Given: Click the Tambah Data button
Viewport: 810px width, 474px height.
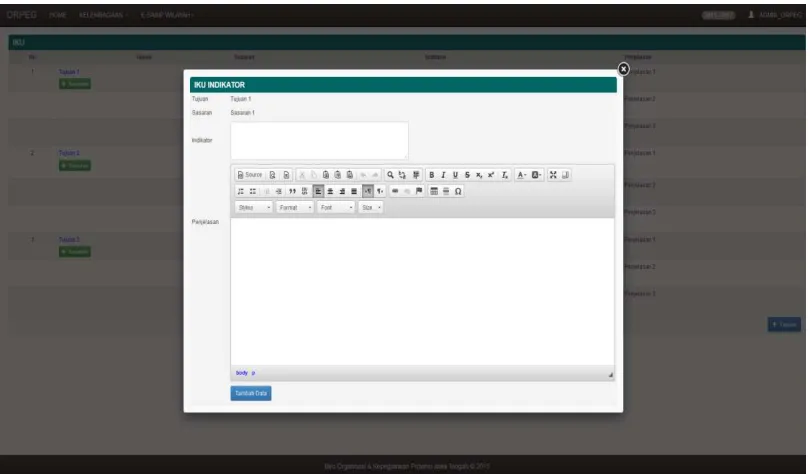Looking at the screenshot, I should click(x=251, y=393).
